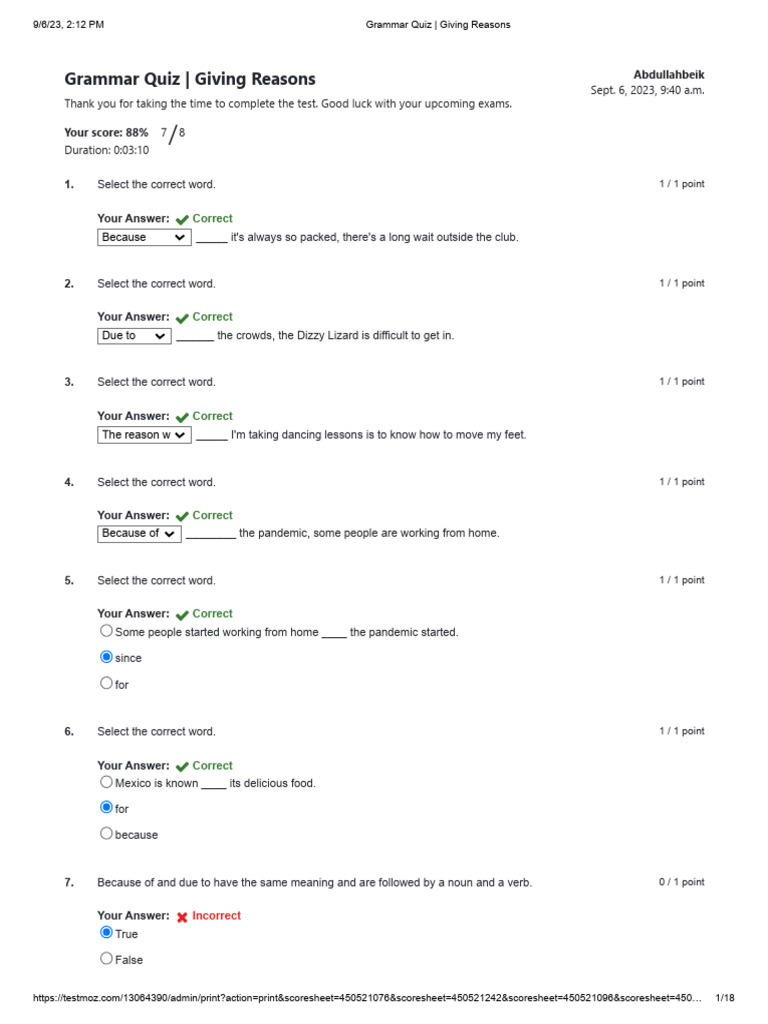This screenshot has width=768, height=1024.
Task: Select the 'False' radio option
Action: [107, 958]
